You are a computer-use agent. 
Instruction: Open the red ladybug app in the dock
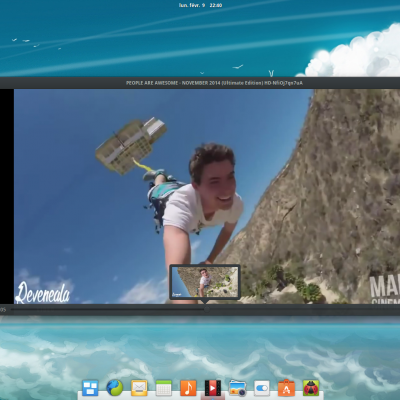coord(311,388)
